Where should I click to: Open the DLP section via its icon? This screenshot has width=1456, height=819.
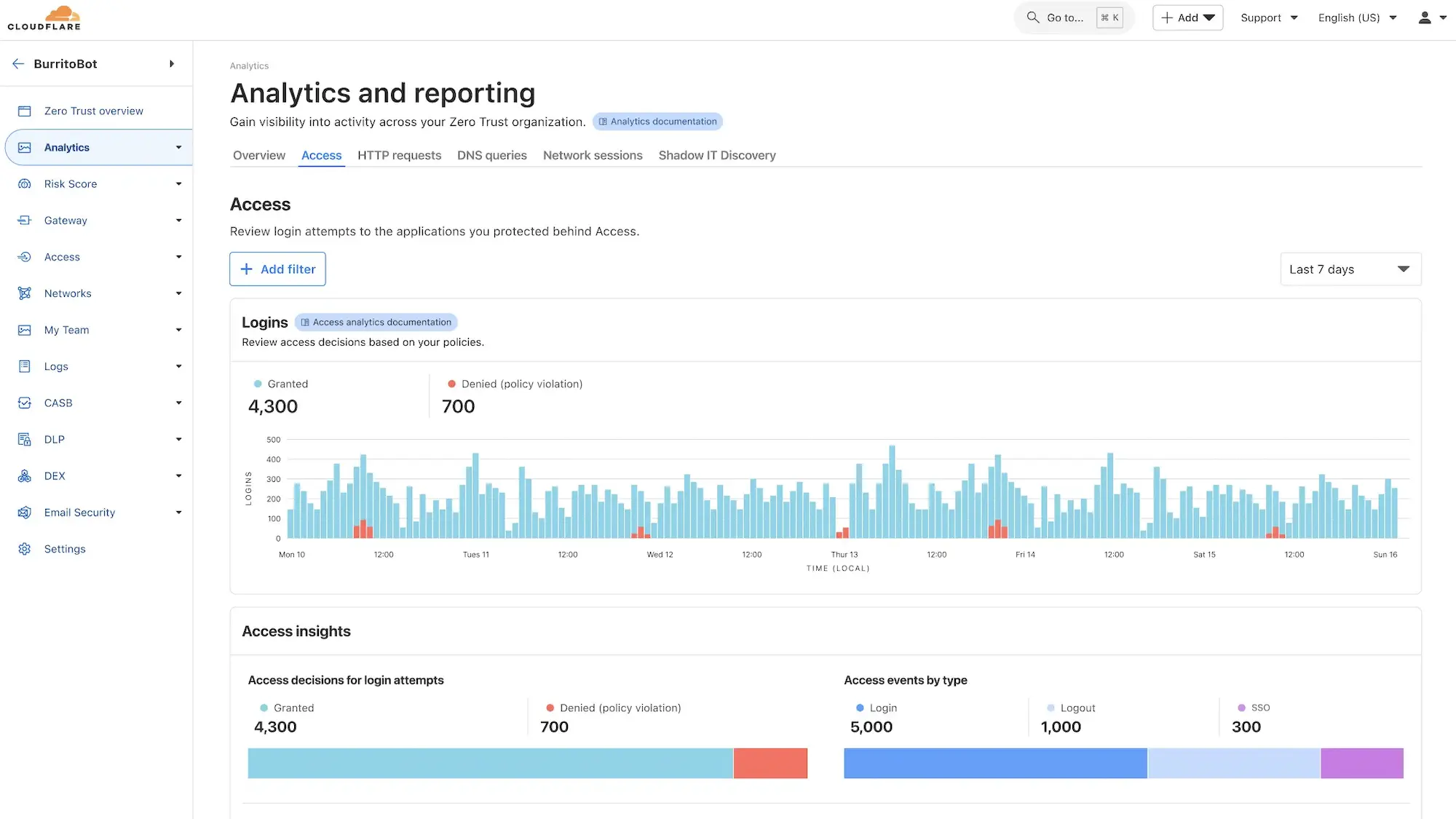tap(25, 439)
